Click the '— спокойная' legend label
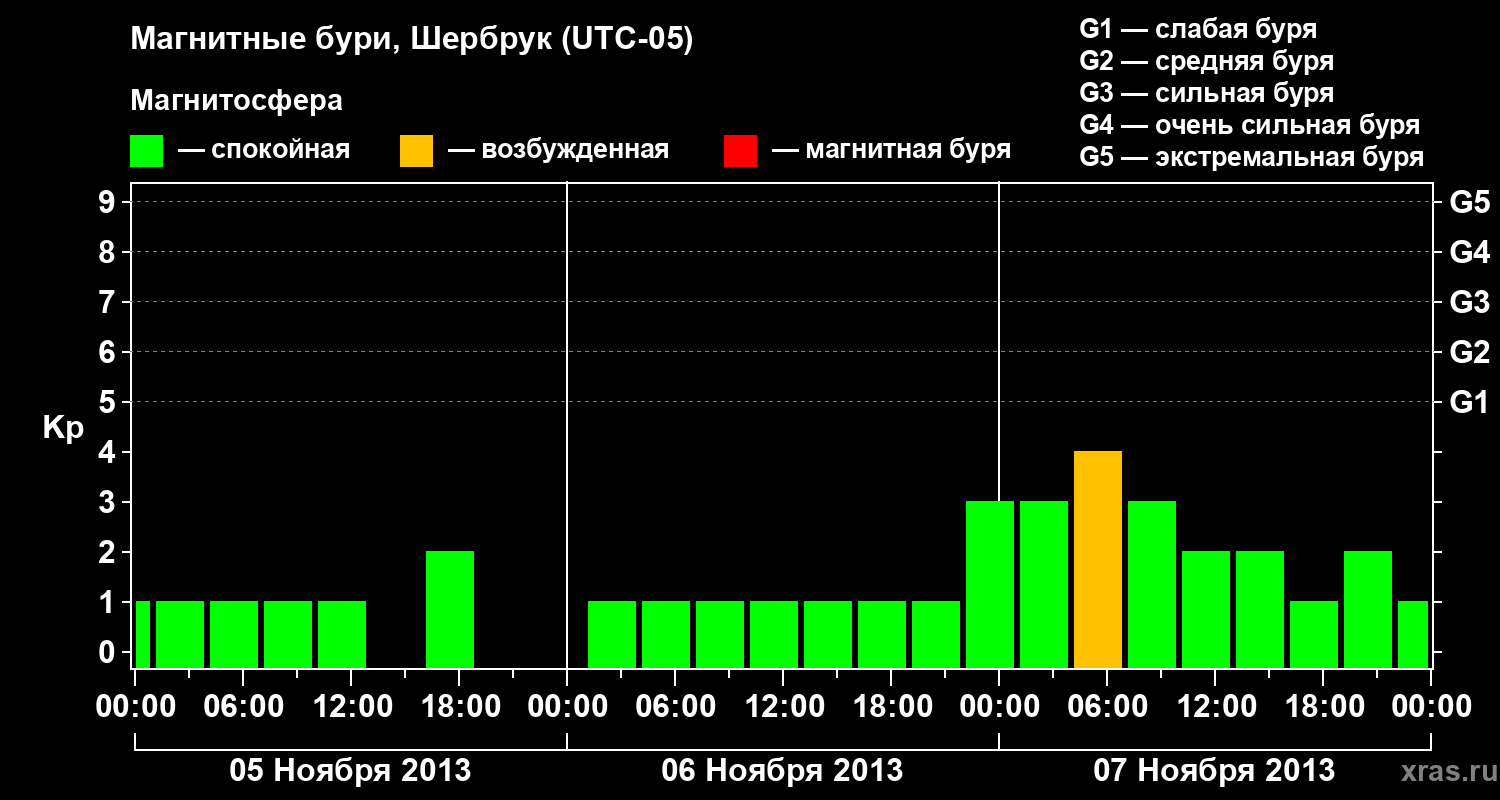The height and width of the screenshot is (800, 1500). (x=264, y=151)
